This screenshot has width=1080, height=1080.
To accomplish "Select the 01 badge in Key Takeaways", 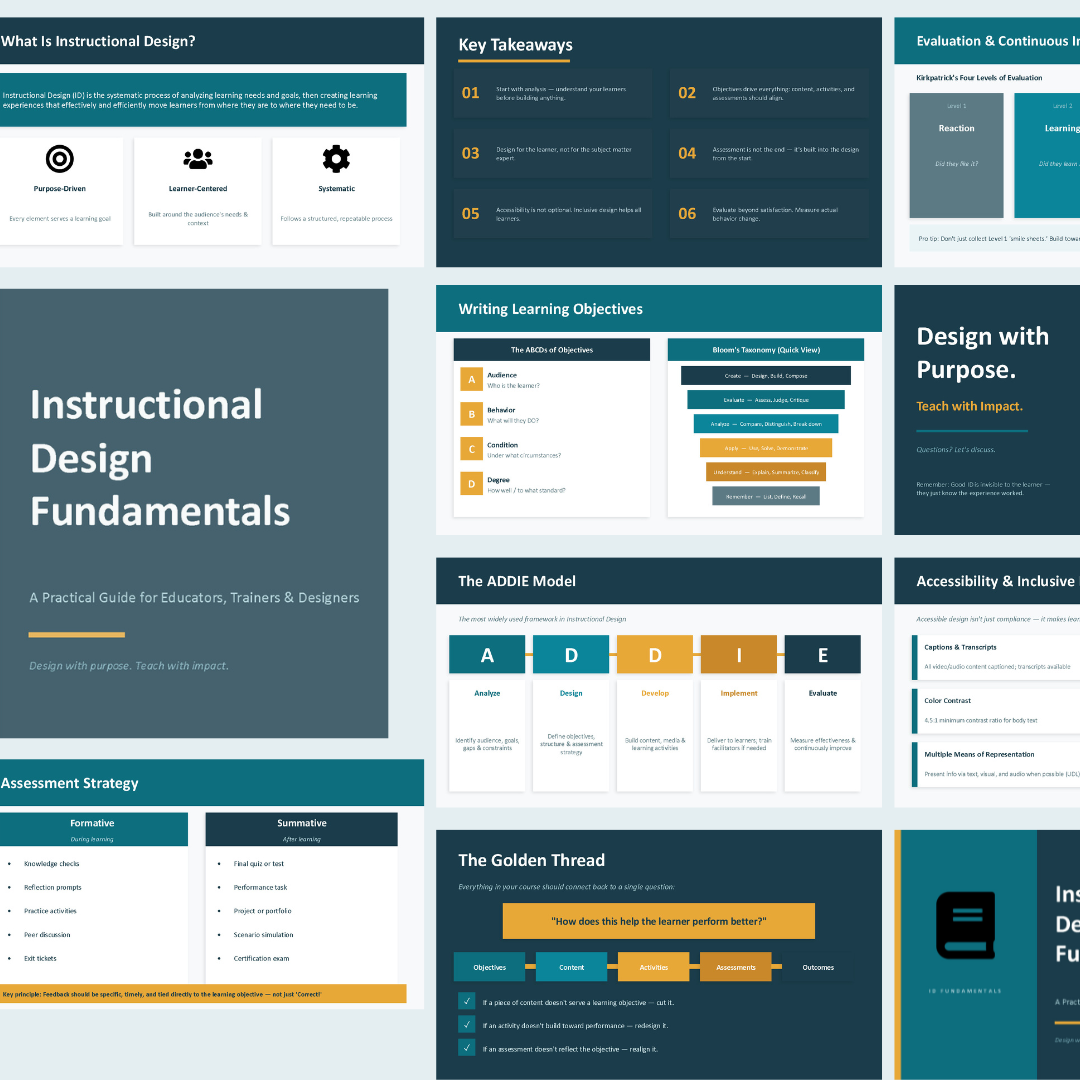I will [x=470, y=92].
